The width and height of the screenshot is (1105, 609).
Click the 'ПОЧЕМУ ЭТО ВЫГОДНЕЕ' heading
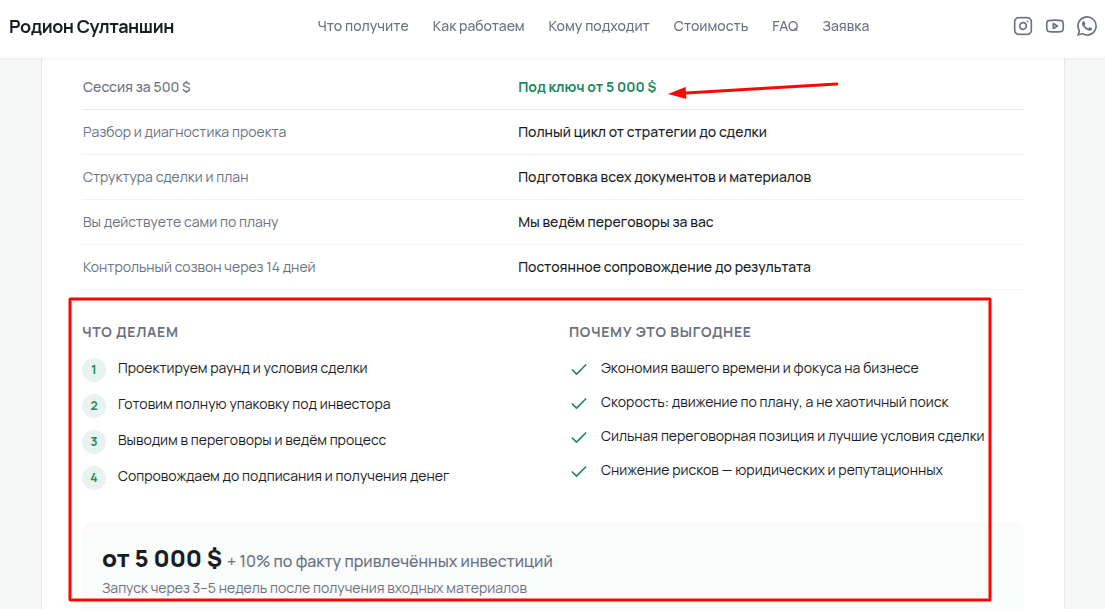[660, 332]
